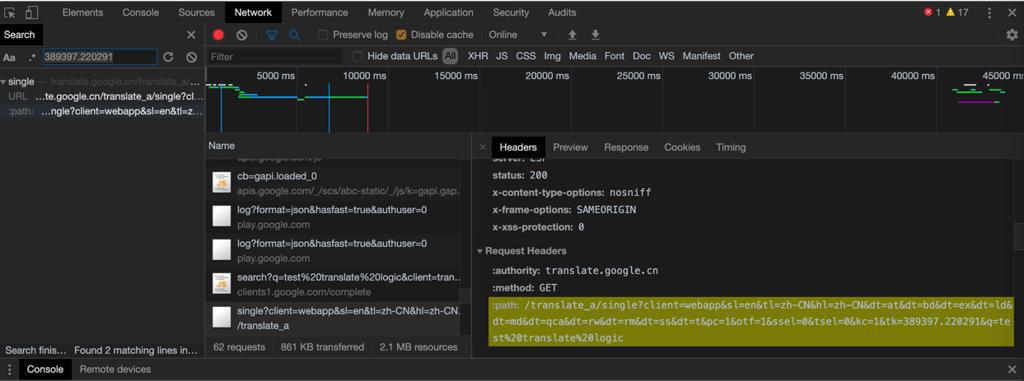Clear the network log with the clear icon
Screen dimensions: 1024x381
coord(242,35)
